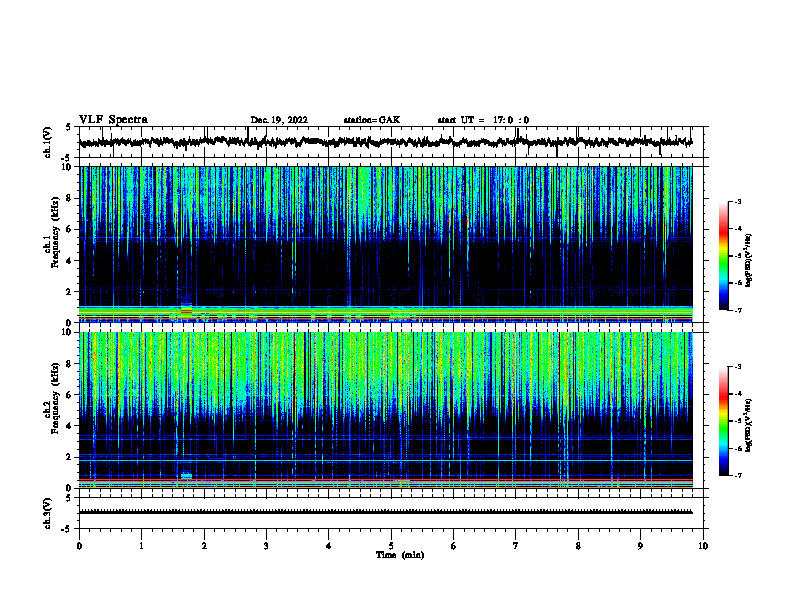
Task: Click the ch.2 spectrogram panel
Action: 385,410
